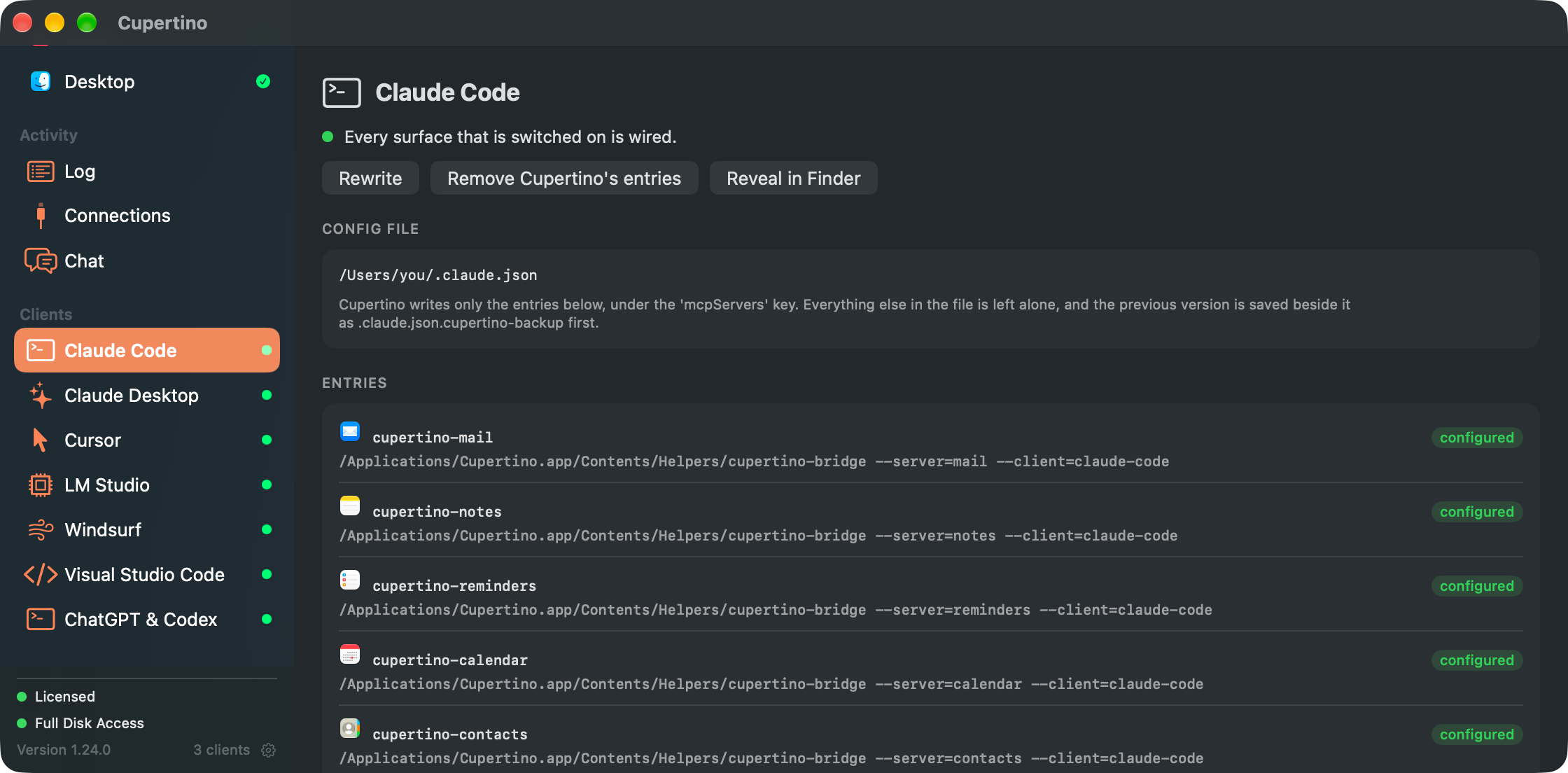Select the cupertino-reminders entry name

[x=454, y=586]
